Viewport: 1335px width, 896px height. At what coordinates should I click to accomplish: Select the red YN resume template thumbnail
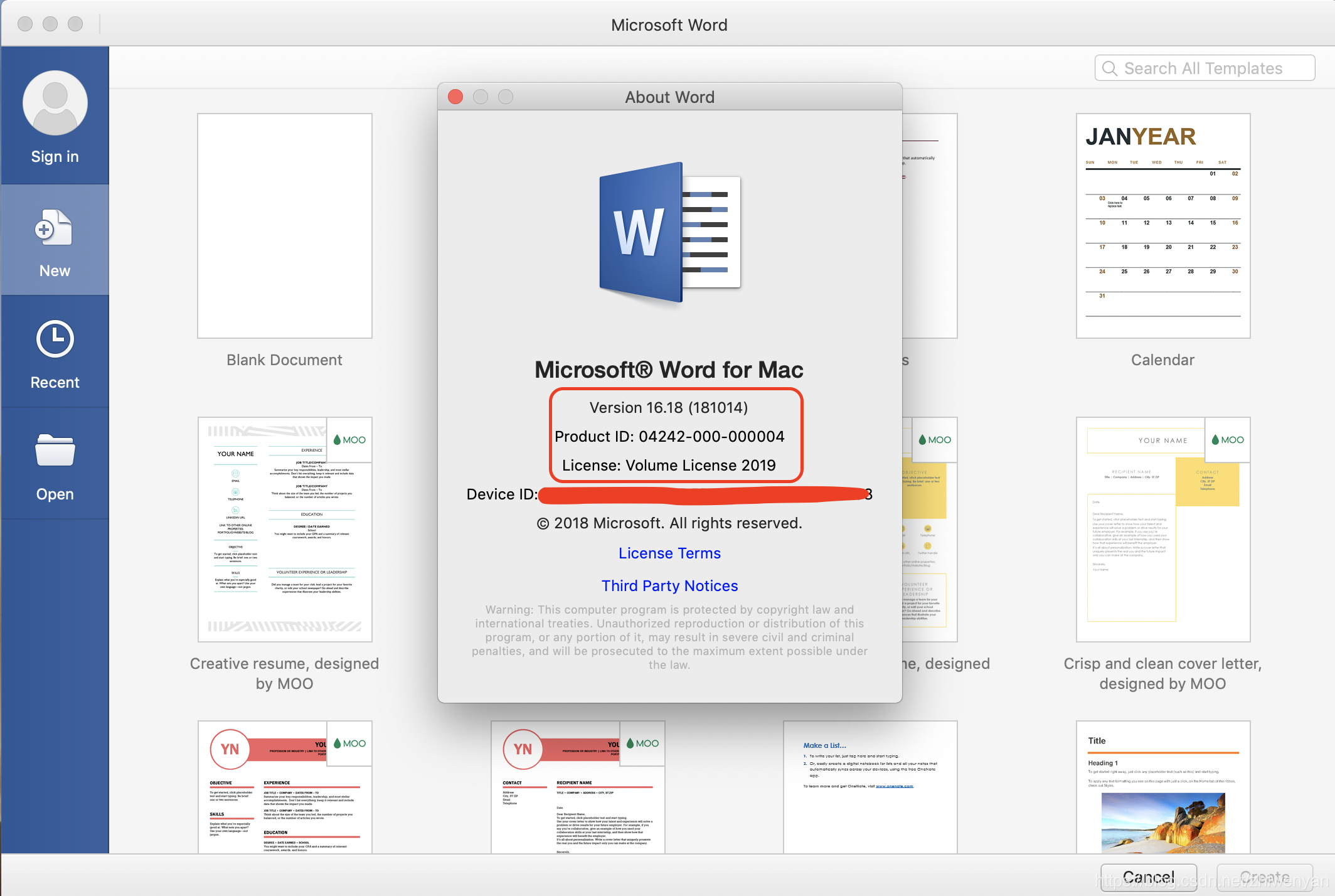pos(285,787)
